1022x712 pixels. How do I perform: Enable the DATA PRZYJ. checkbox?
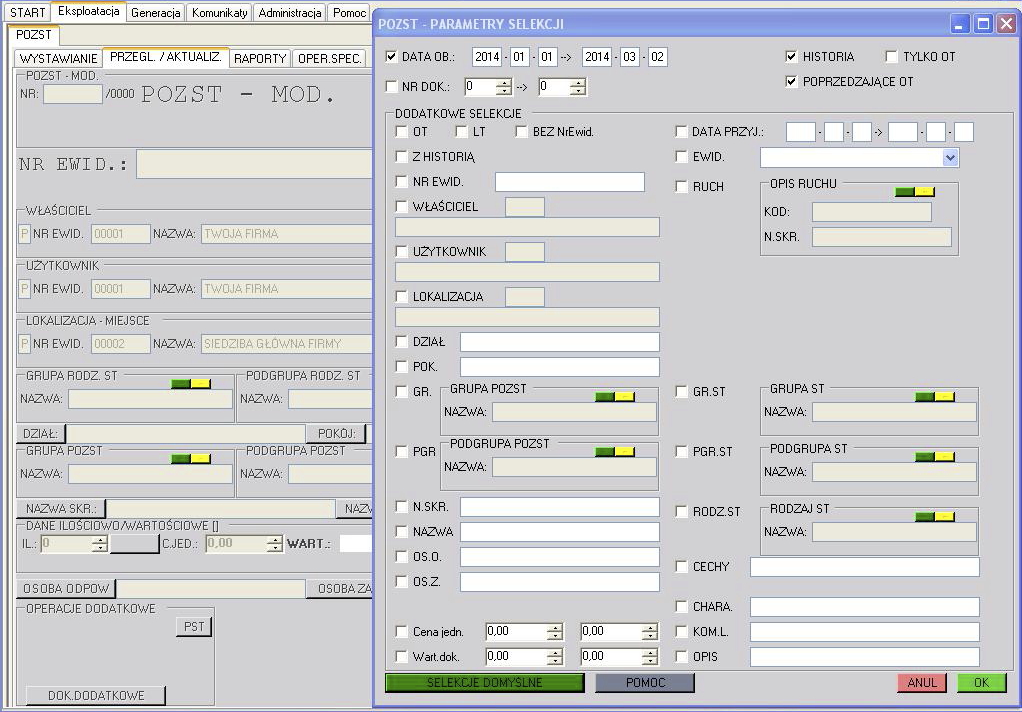pyautogui.click(x=681, y=132)
